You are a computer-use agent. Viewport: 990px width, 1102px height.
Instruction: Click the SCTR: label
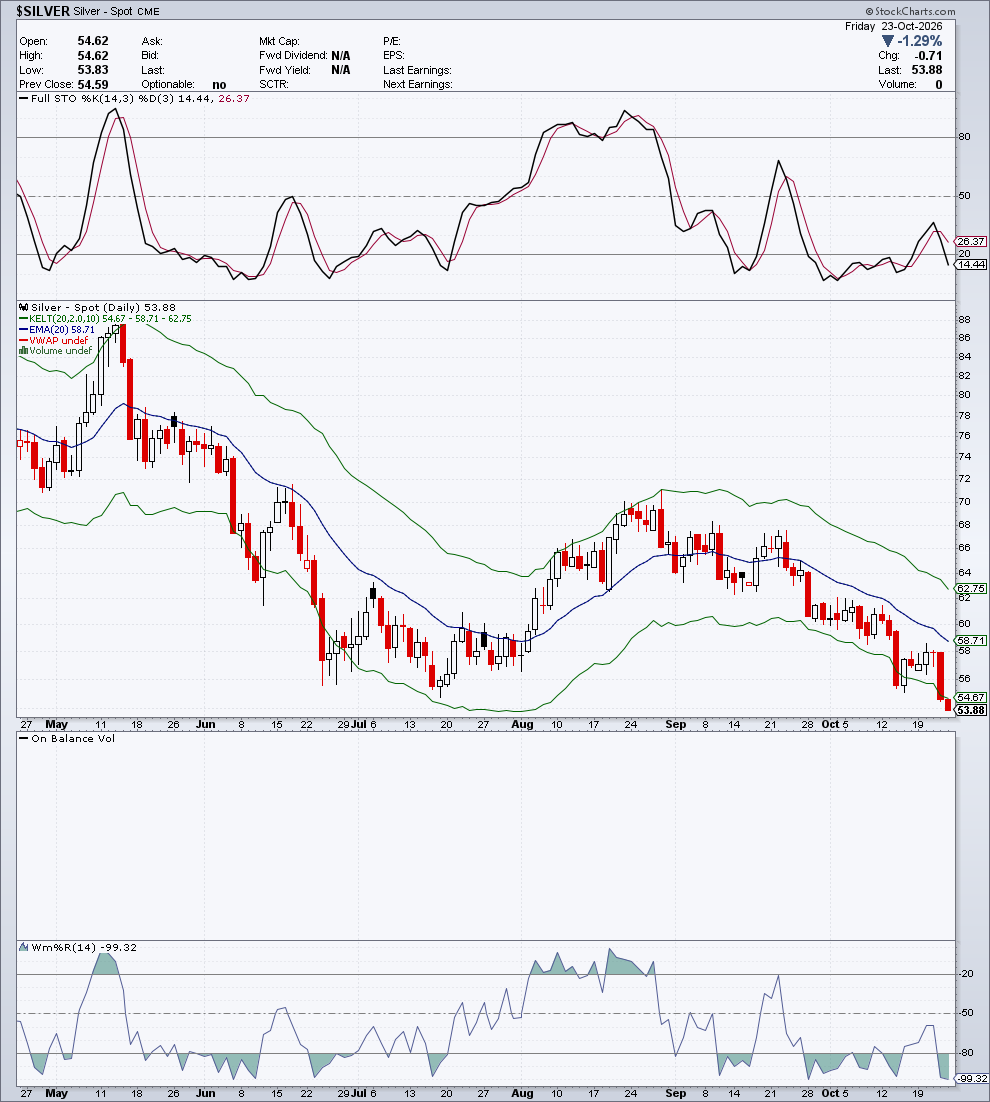(273, 84)
